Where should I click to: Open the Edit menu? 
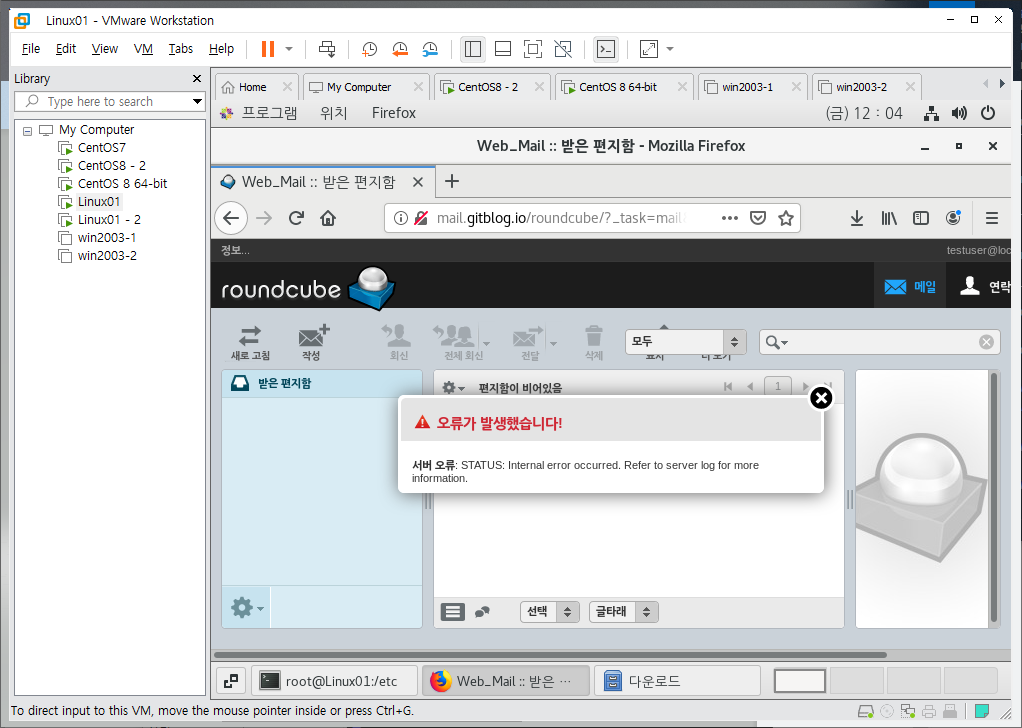click(x=66, y=49)
